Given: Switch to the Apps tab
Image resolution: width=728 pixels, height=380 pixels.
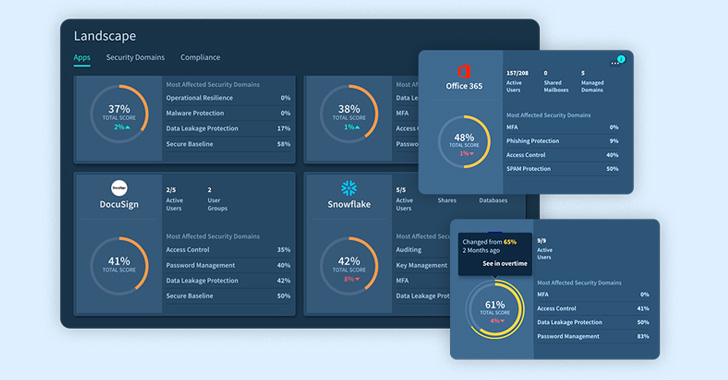Looking at the screenshot, I should pyautogui.click(x=82, y=58).
